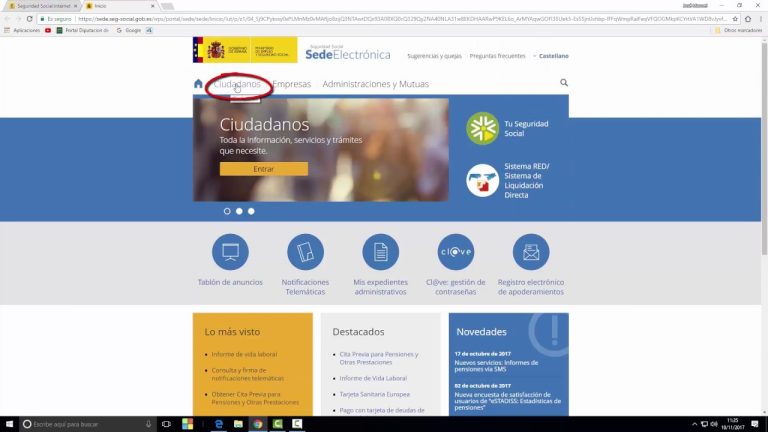This screenshot has height=432, width=768.
Task: Open Mis expedientes administrativos icon
Action: click(380, 252)
